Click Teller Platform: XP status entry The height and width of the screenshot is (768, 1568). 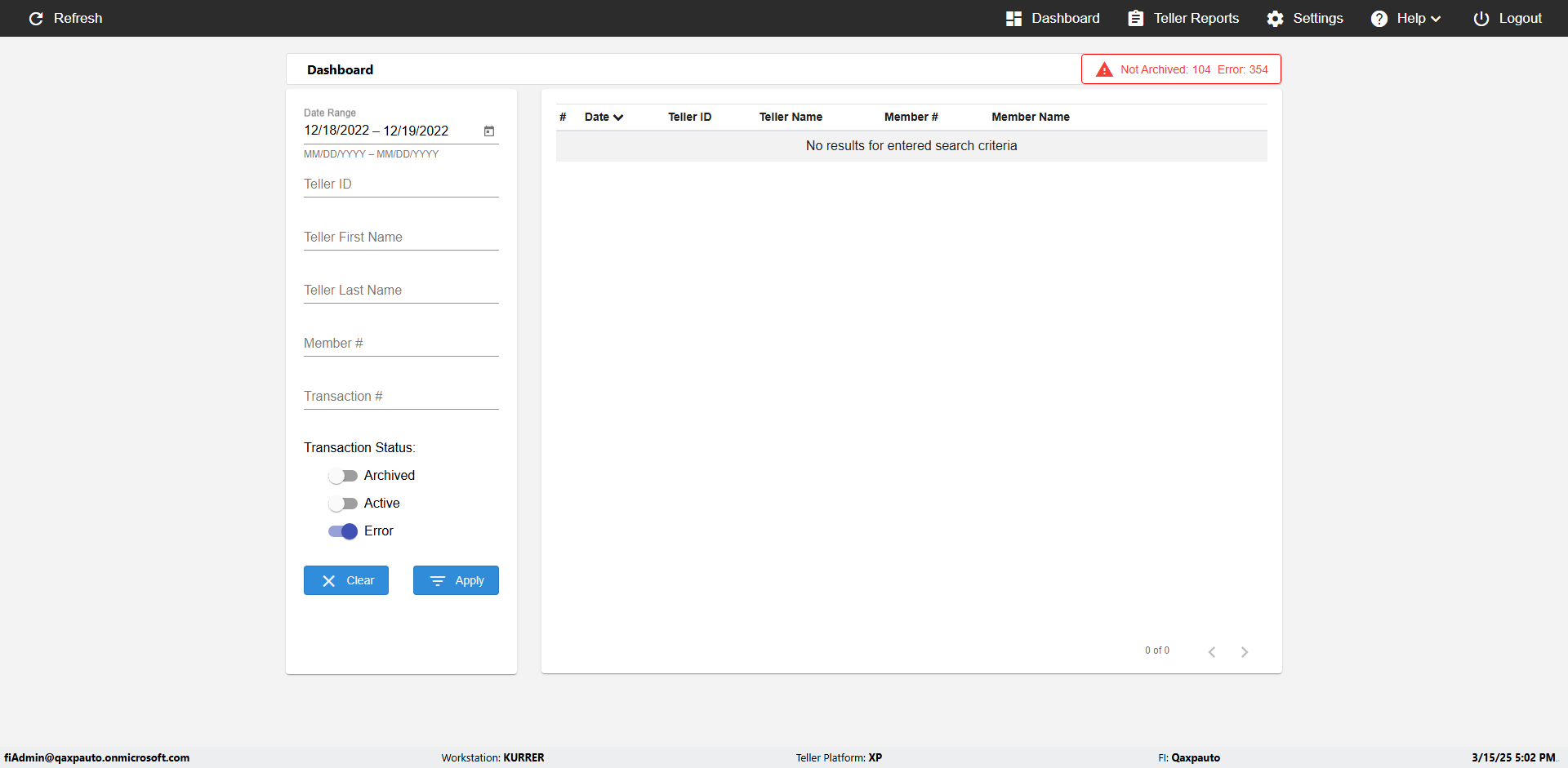[x=839, y=757]
